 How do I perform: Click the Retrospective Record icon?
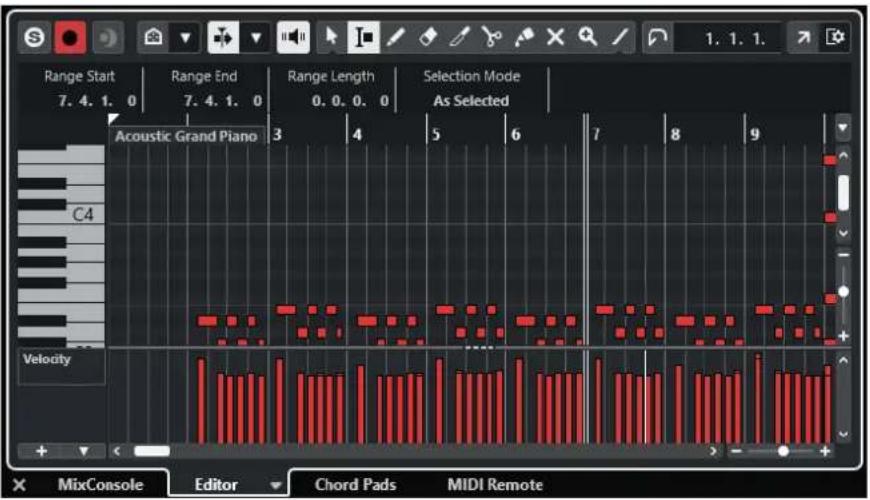coord(153,38)
